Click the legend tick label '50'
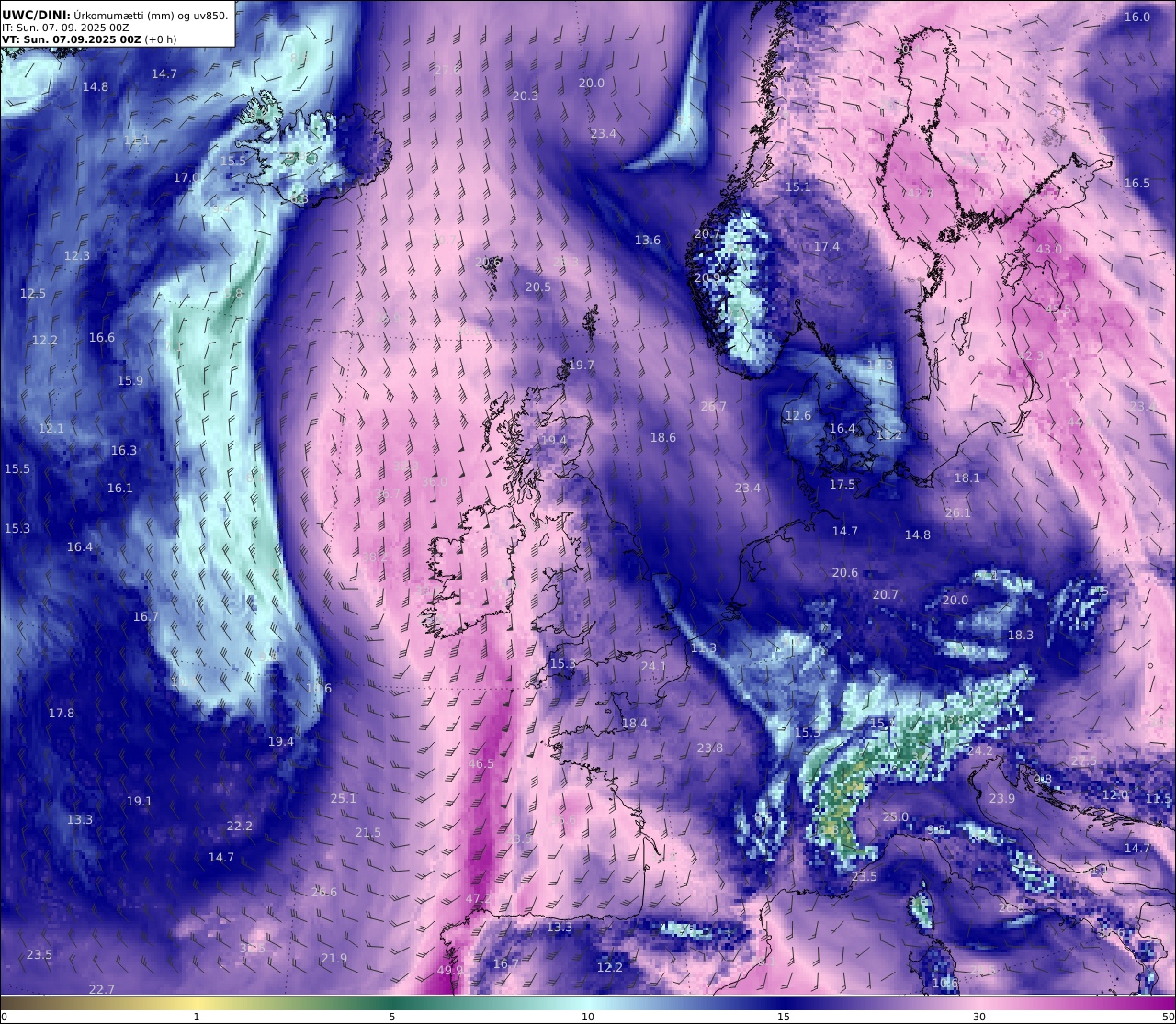1176x1024 pixels. click(x=1168, y=1016)
